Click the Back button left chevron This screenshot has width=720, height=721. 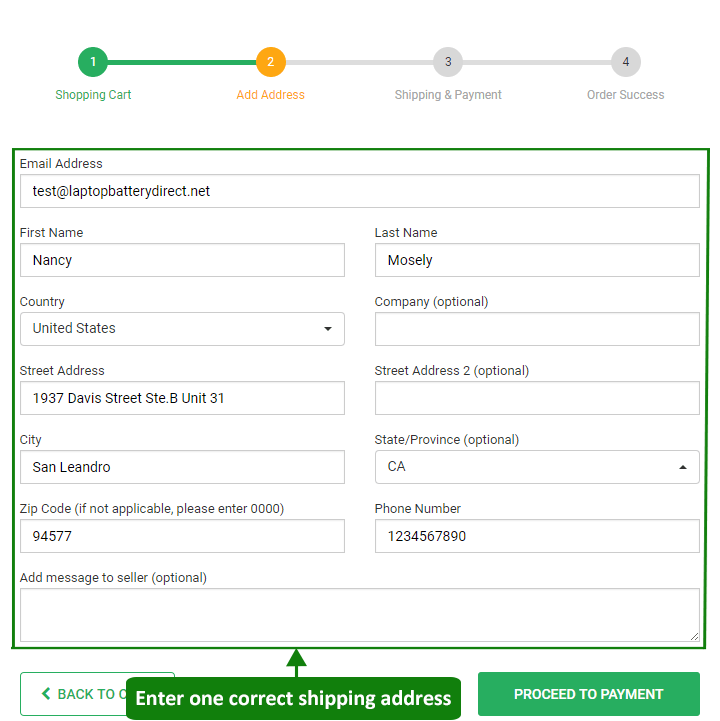coord(46,694)
